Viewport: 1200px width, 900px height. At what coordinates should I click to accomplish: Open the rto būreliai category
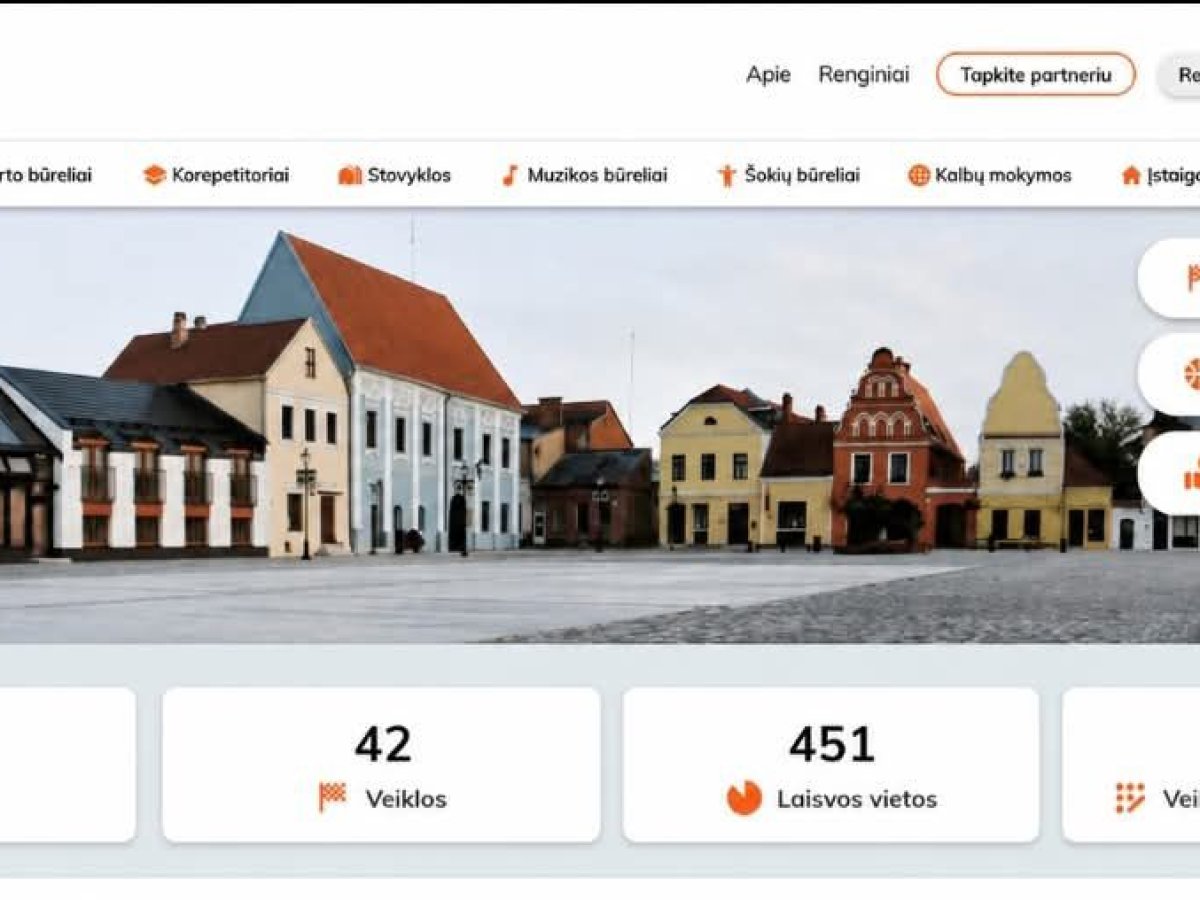[46, 176]
